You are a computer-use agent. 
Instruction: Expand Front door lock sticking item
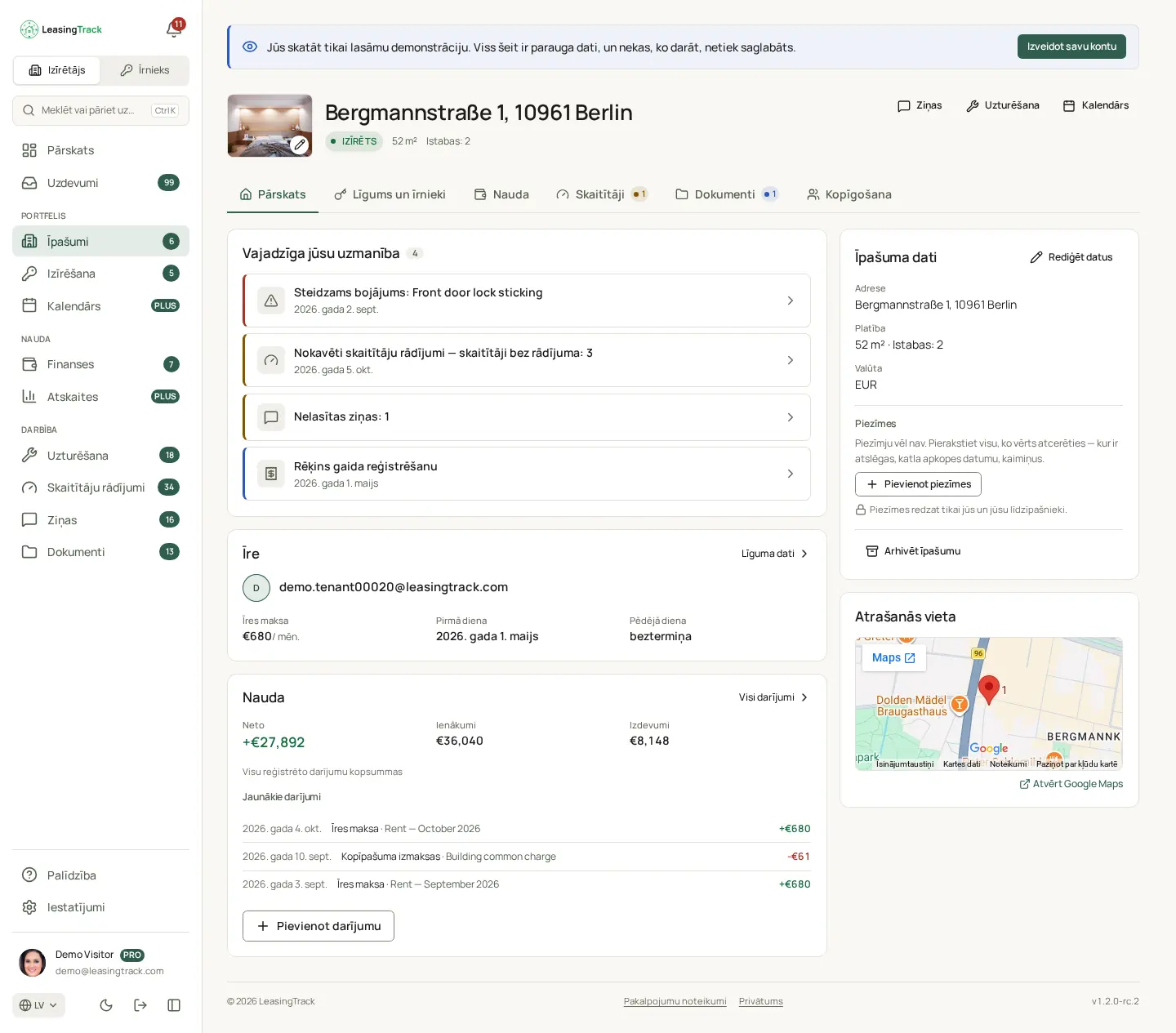[x=527, y=301]
